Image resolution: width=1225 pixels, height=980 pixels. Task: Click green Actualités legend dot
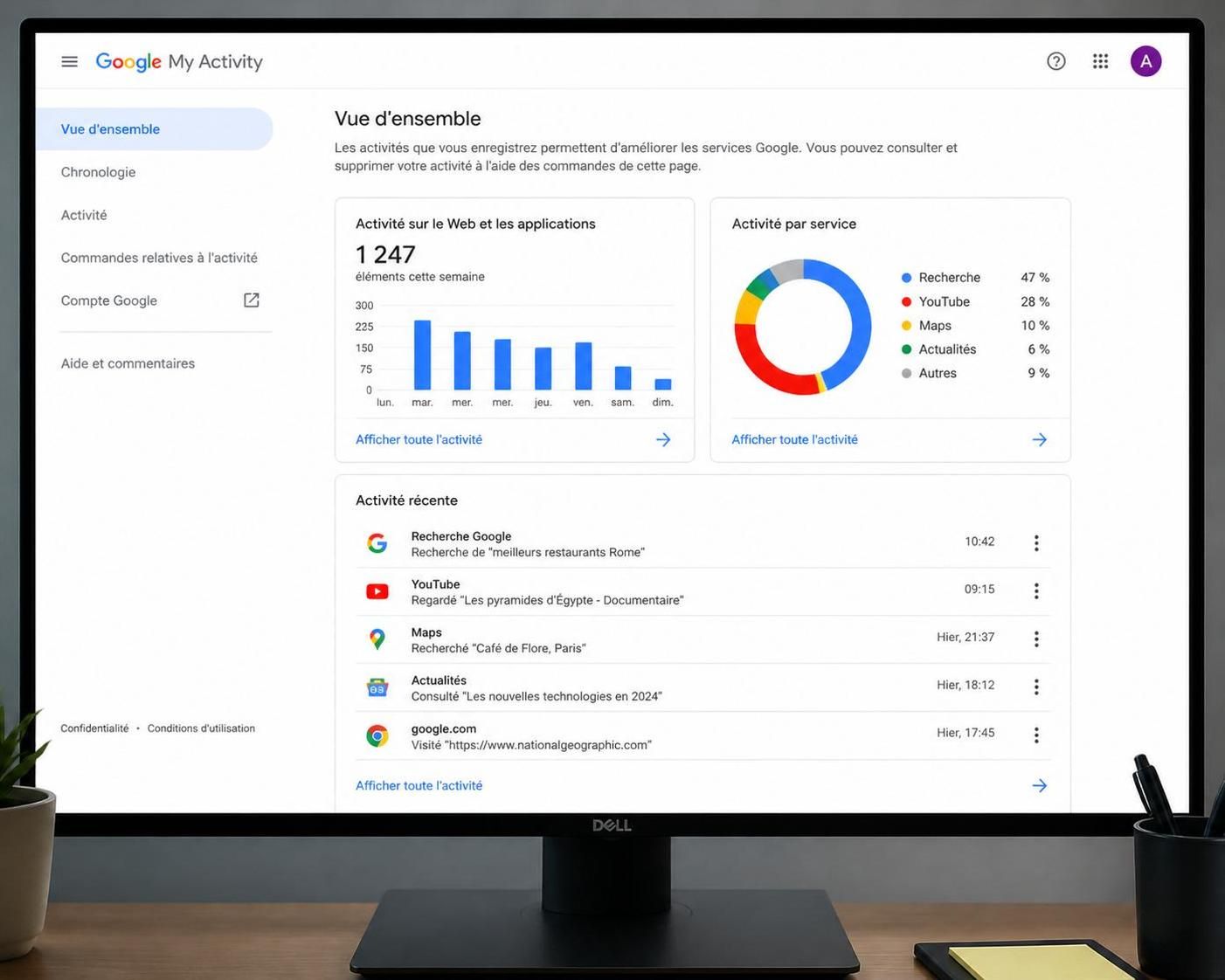pyautogui.click(x=906, y=349)
